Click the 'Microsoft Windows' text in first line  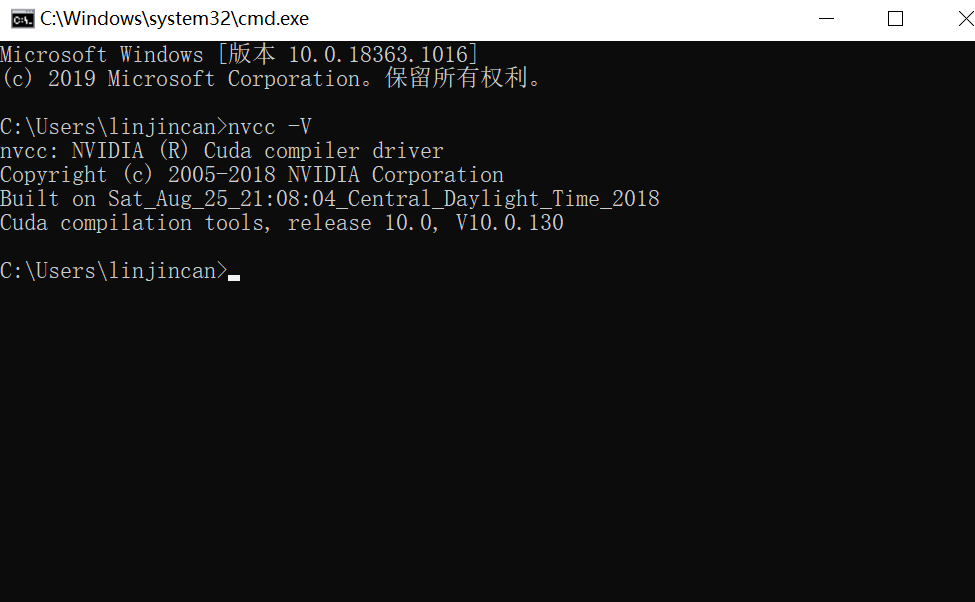pyautogui.click(x=102, y=55)
